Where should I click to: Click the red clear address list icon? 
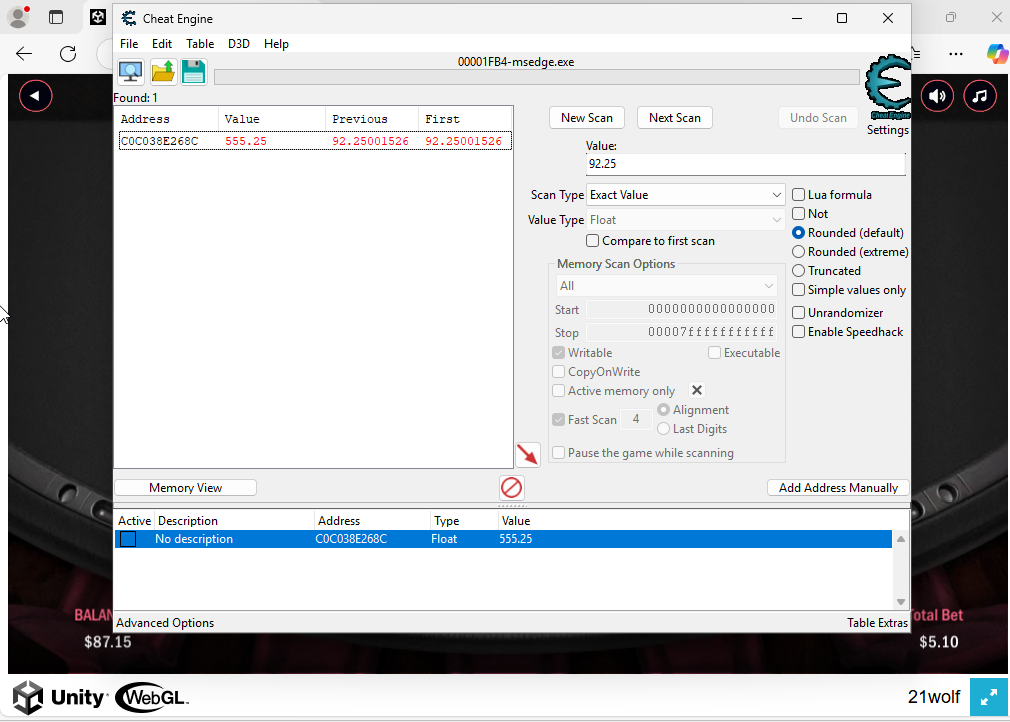click(511, 488)
